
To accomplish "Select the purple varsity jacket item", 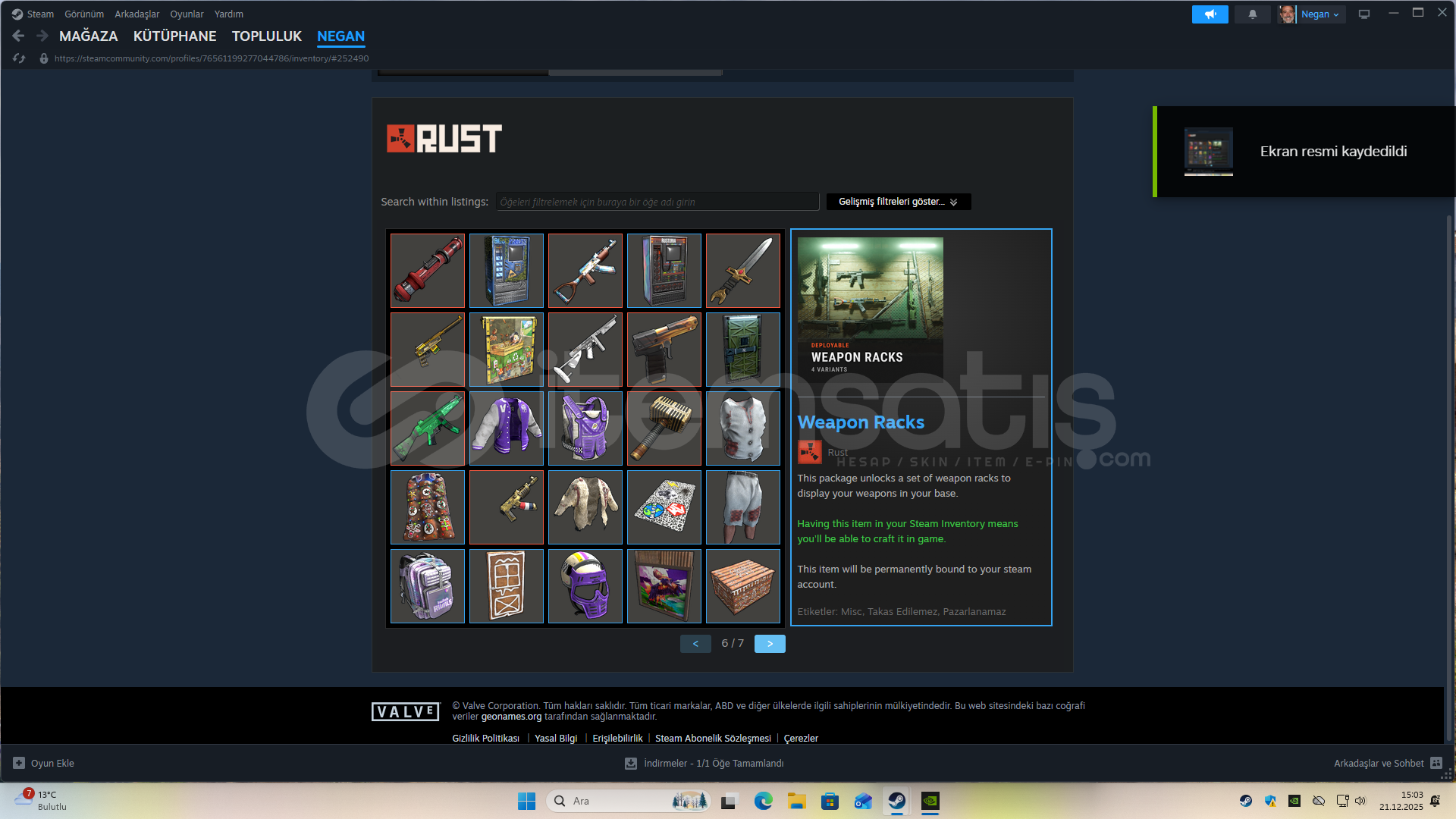I will coord(506,428).
